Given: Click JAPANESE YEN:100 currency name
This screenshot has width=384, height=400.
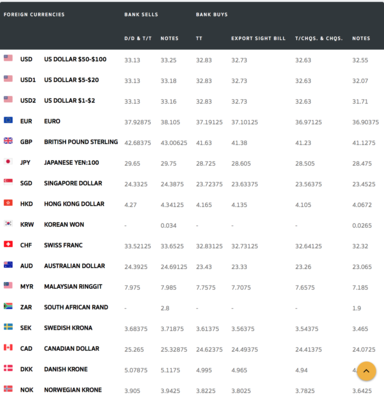Looking at the screenshot, I should coord(71,162).
